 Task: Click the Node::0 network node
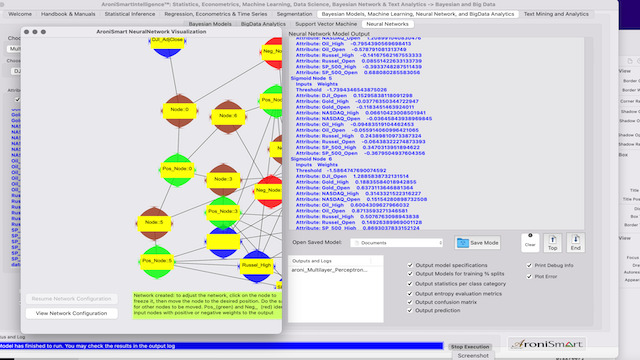point(180,111)
